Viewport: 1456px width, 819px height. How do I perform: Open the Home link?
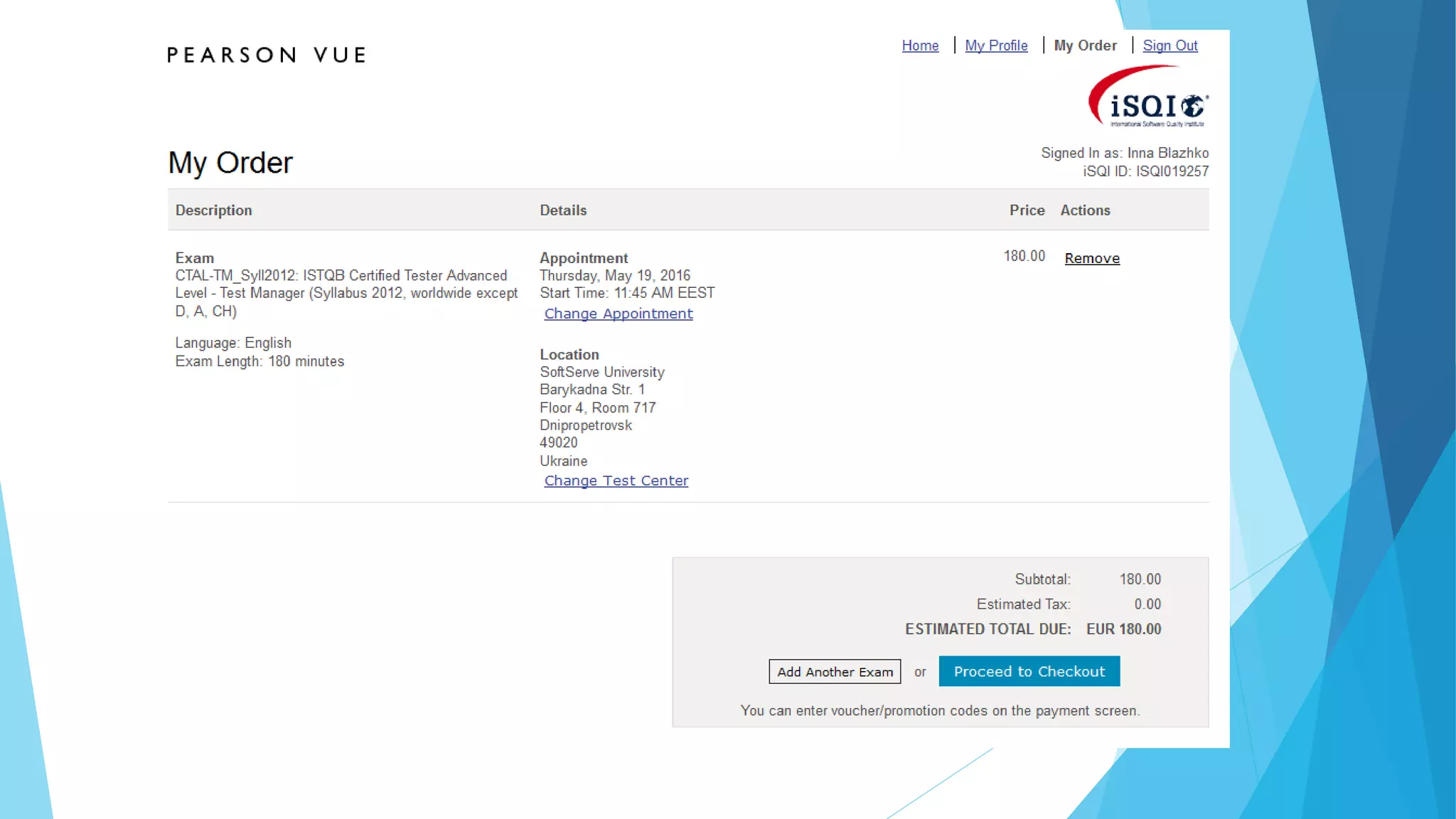(x=920, y=45)
